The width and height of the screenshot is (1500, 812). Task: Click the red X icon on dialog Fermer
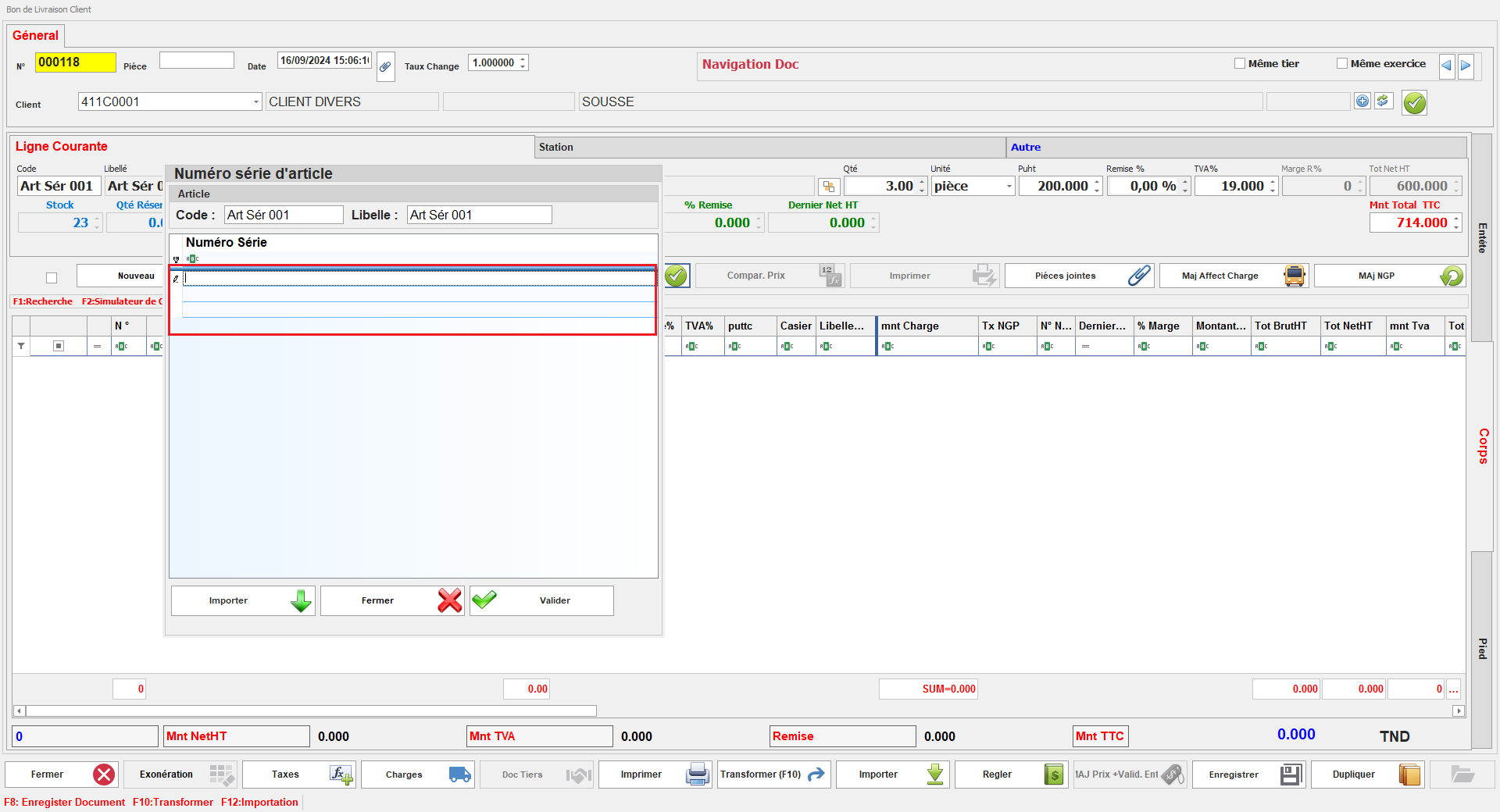(450, 600)
